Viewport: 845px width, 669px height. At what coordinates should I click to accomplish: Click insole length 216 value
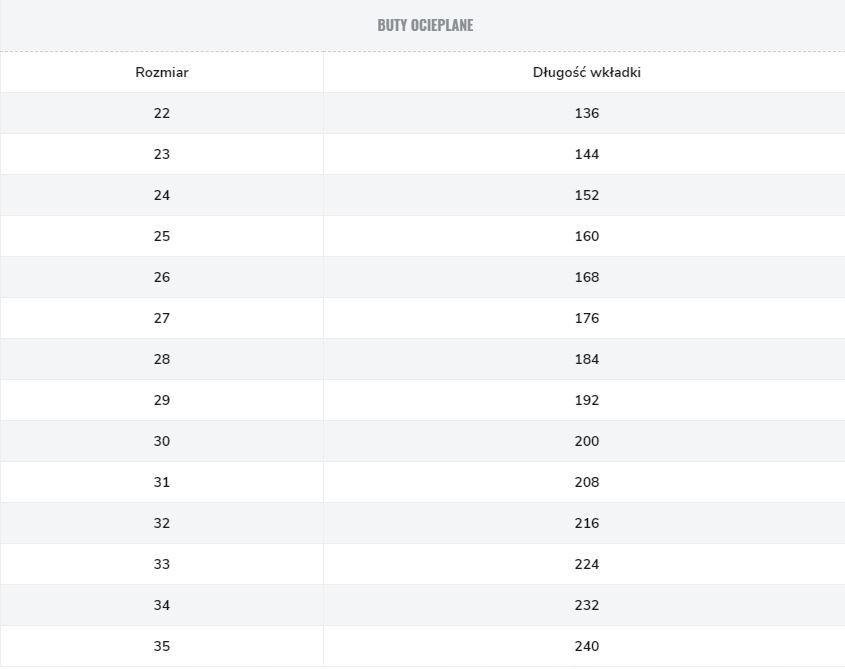click(587, 523)
